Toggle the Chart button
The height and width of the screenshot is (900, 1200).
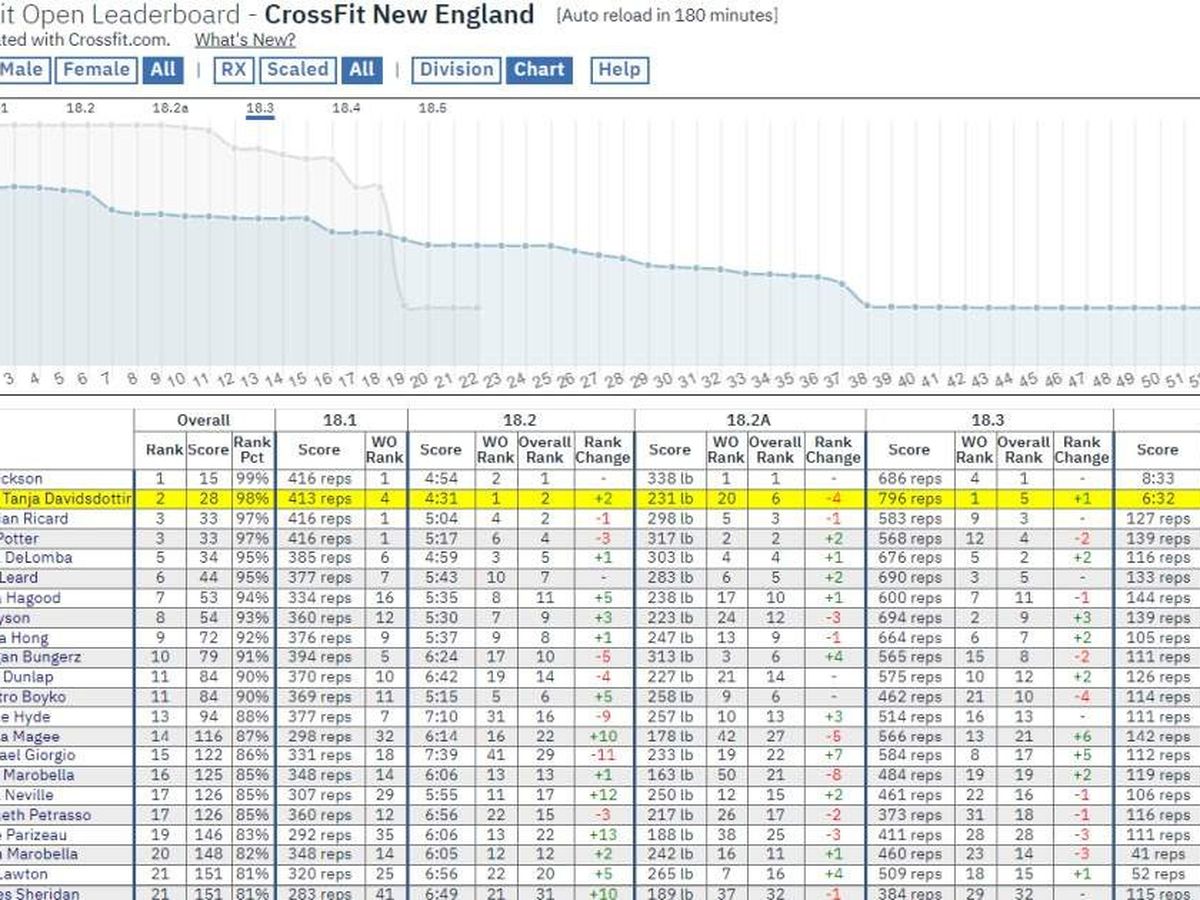pyautogui.click(x=539, y=70)
